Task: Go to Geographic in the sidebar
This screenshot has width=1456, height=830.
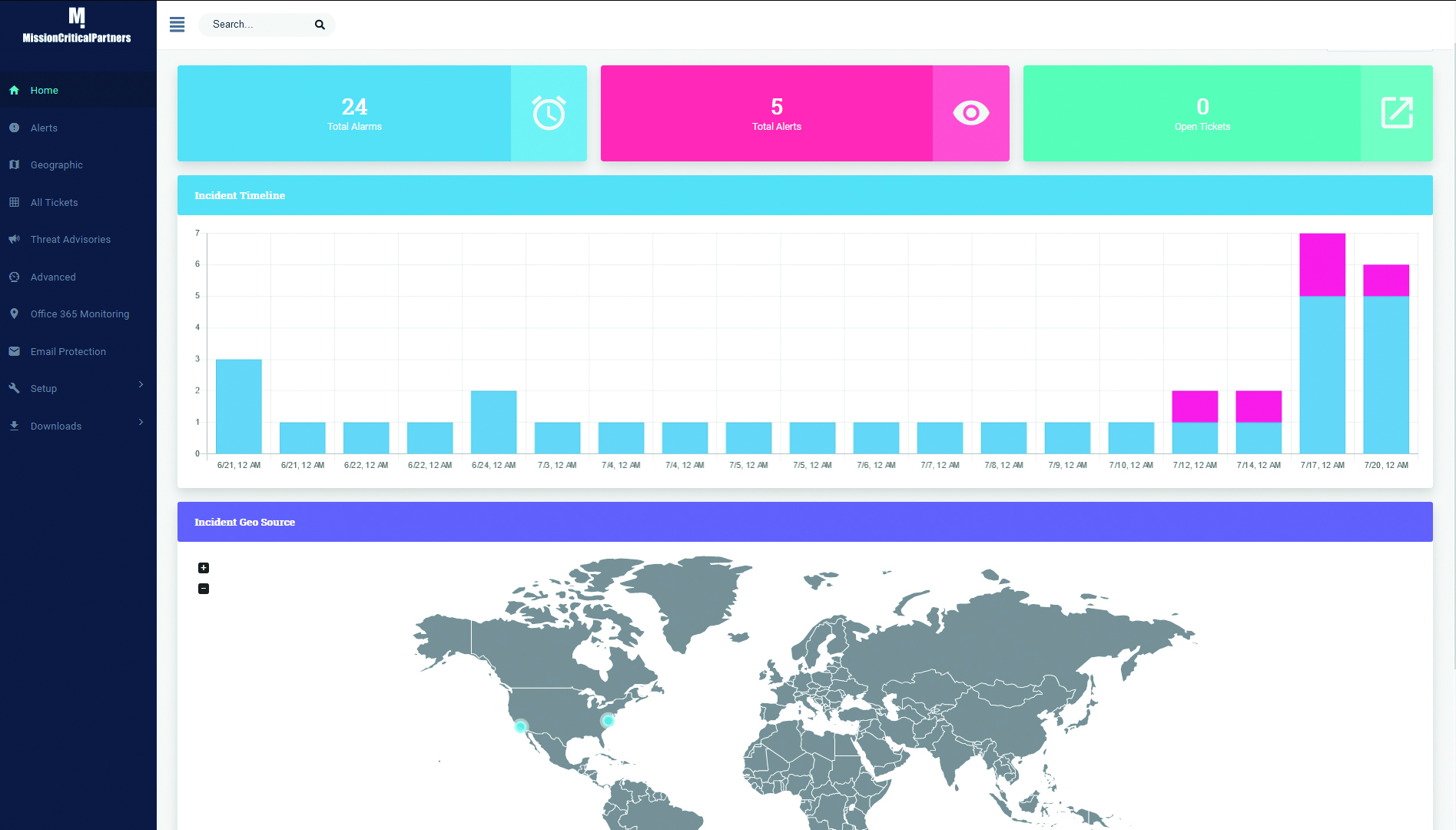Action: coord(56,165)
